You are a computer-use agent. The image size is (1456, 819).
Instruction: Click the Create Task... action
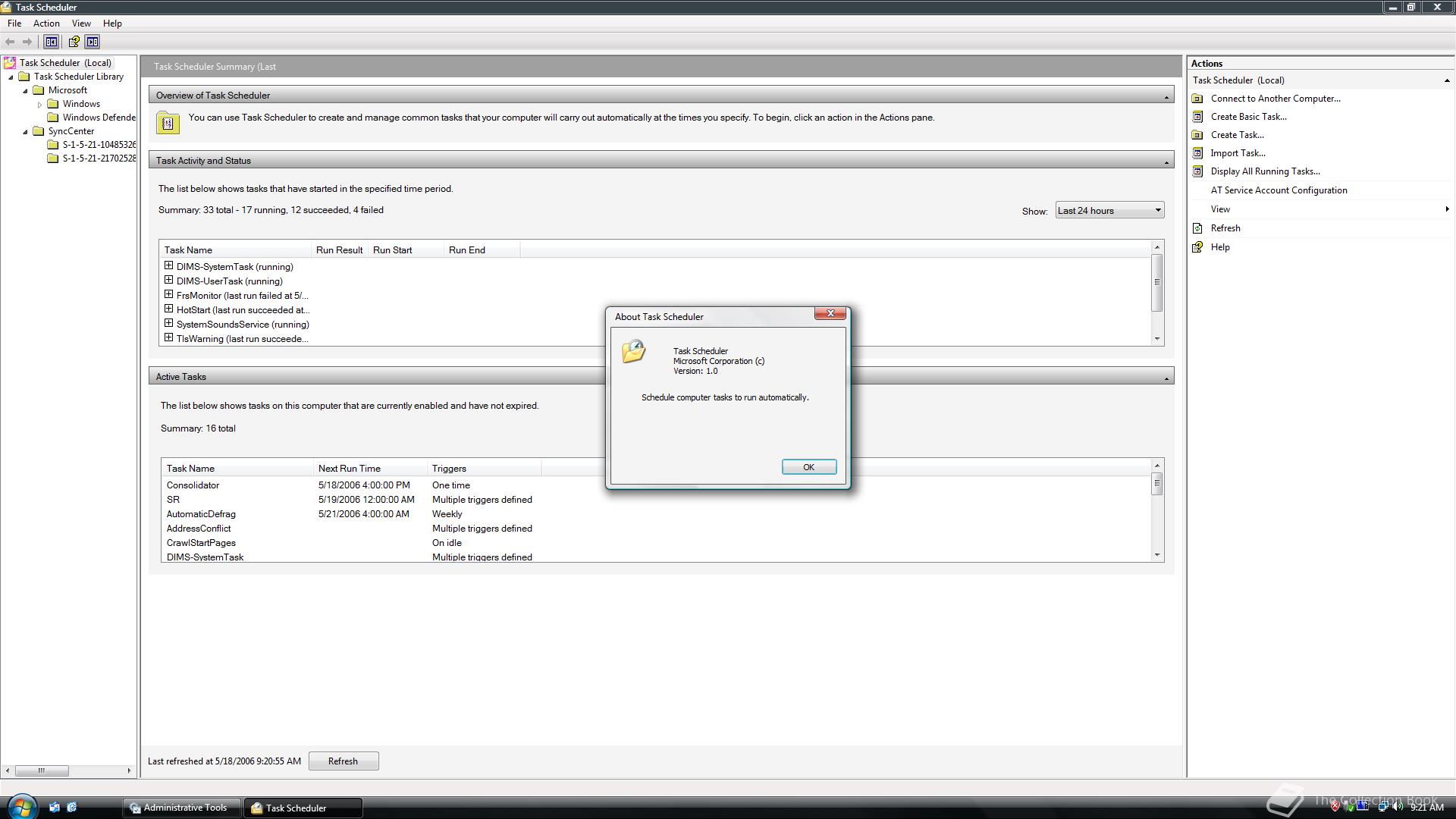(x=1237, y=135)
